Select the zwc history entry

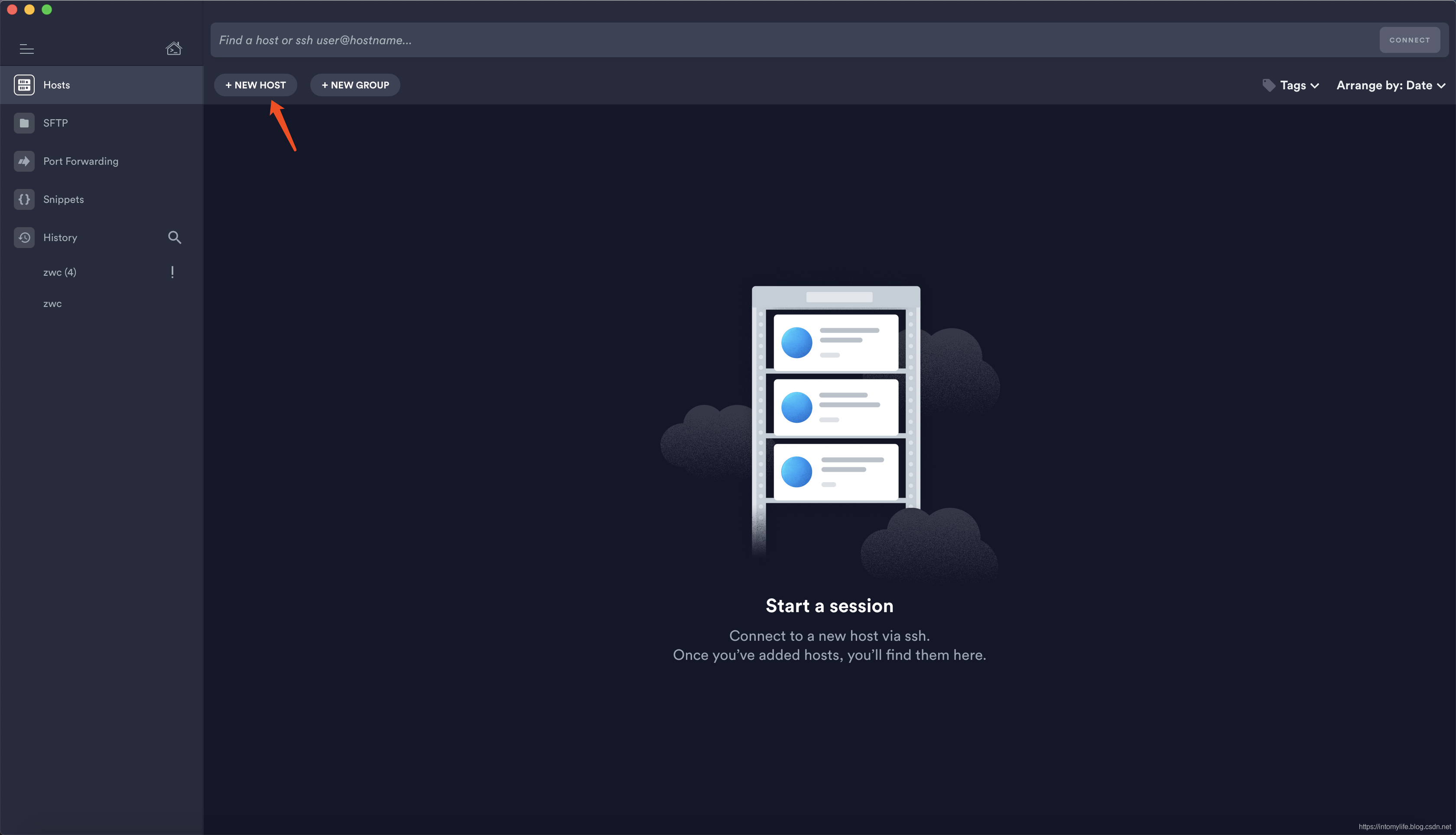click(x=52, y=304)
